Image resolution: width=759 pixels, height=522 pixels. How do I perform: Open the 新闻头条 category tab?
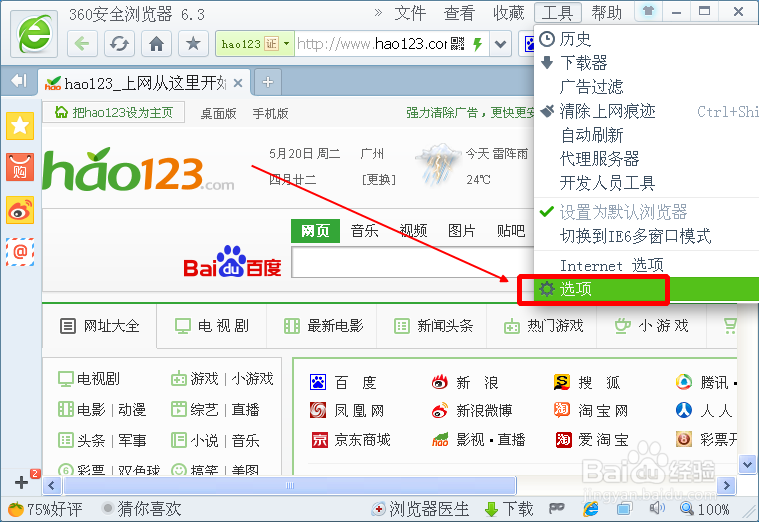pyautogui.click(x=432, y=326)
